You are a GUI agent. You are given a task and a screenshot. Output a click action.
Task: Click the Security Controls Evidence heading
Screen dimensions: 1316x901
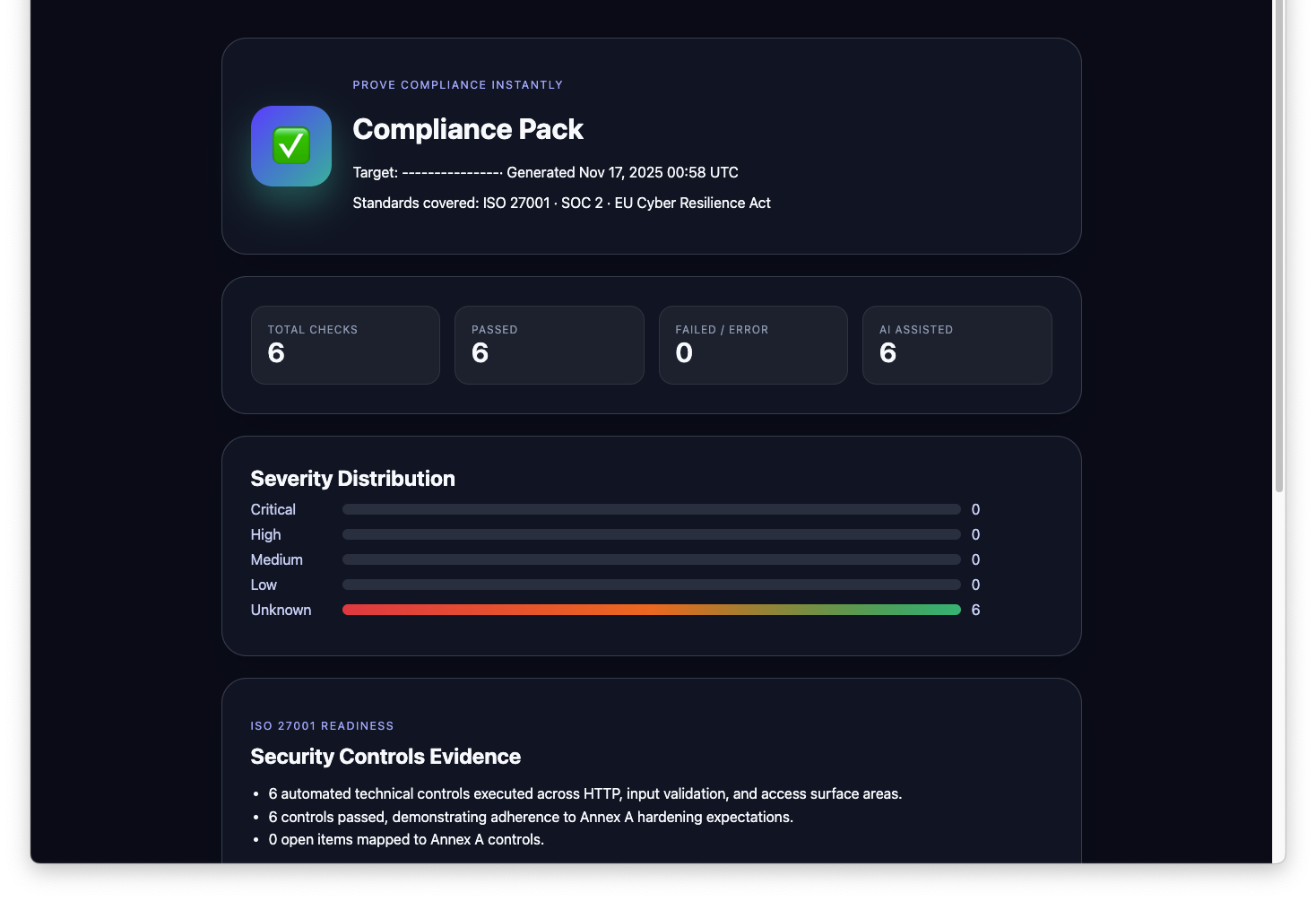pyautogui.click(x=385, y=757)
